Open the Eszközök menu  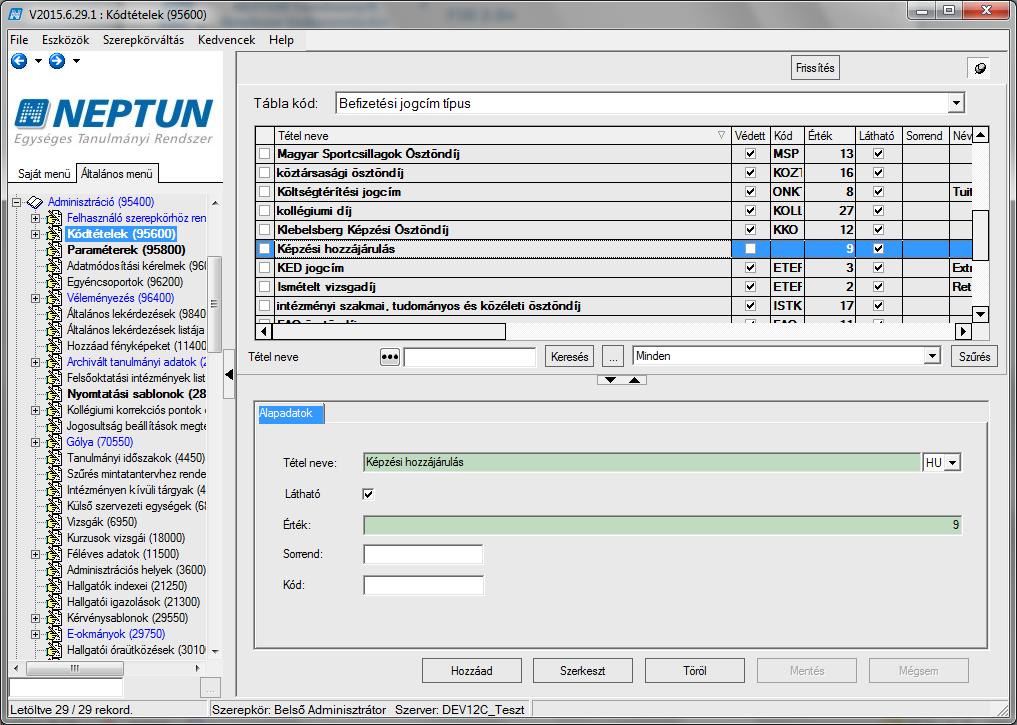pos(66,40)
